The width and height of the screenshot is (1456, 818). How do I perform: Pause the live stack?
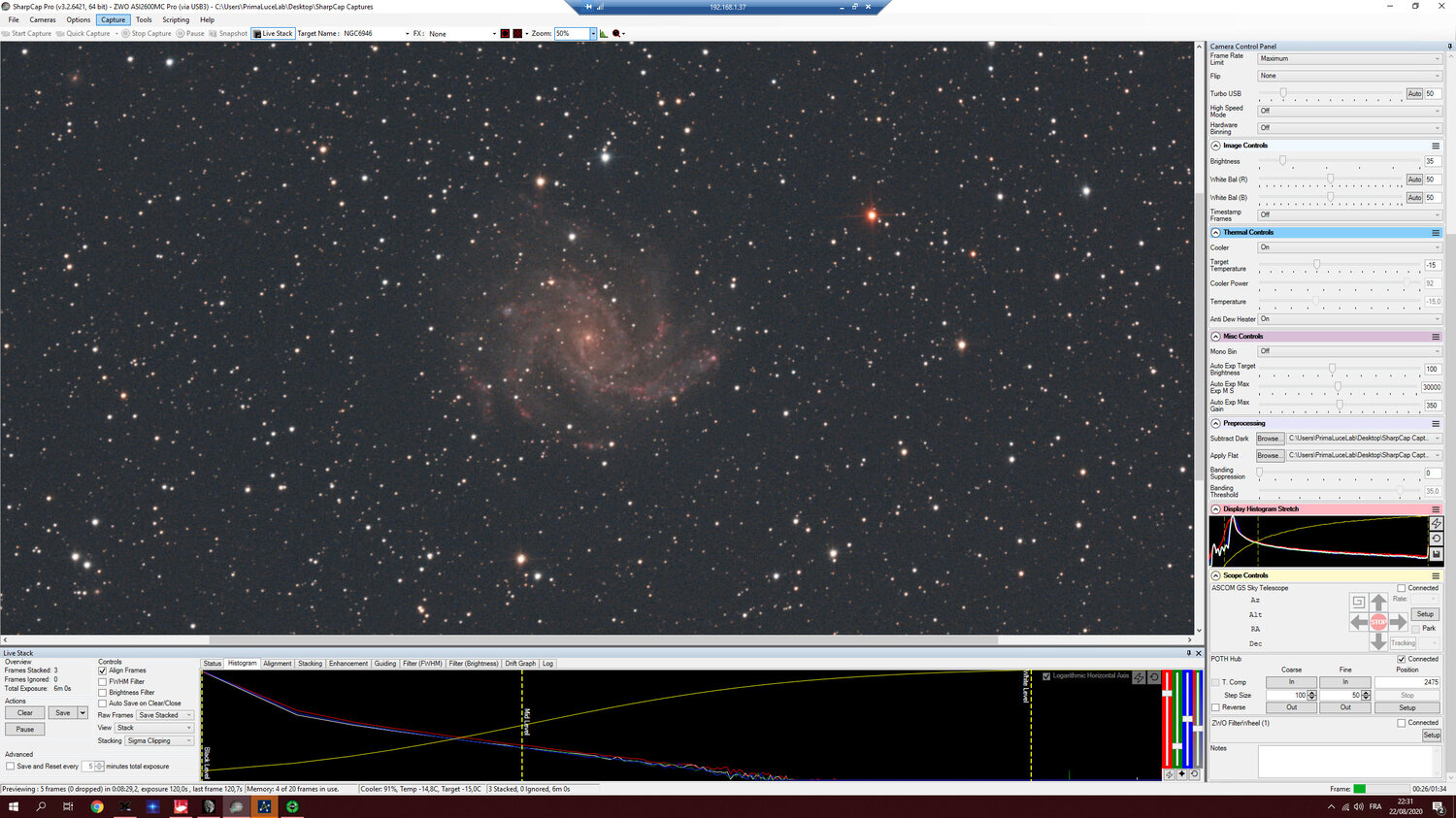coord(25,730)
